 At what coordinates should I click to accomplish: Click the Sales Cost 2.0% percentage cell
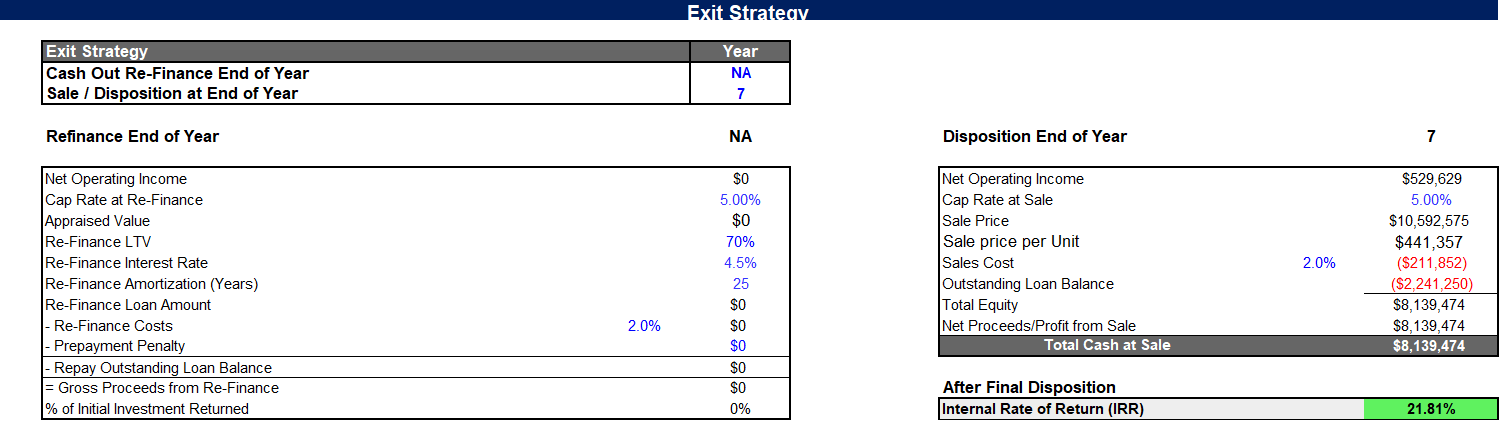pyautogui.click(x=1318, y=263)
